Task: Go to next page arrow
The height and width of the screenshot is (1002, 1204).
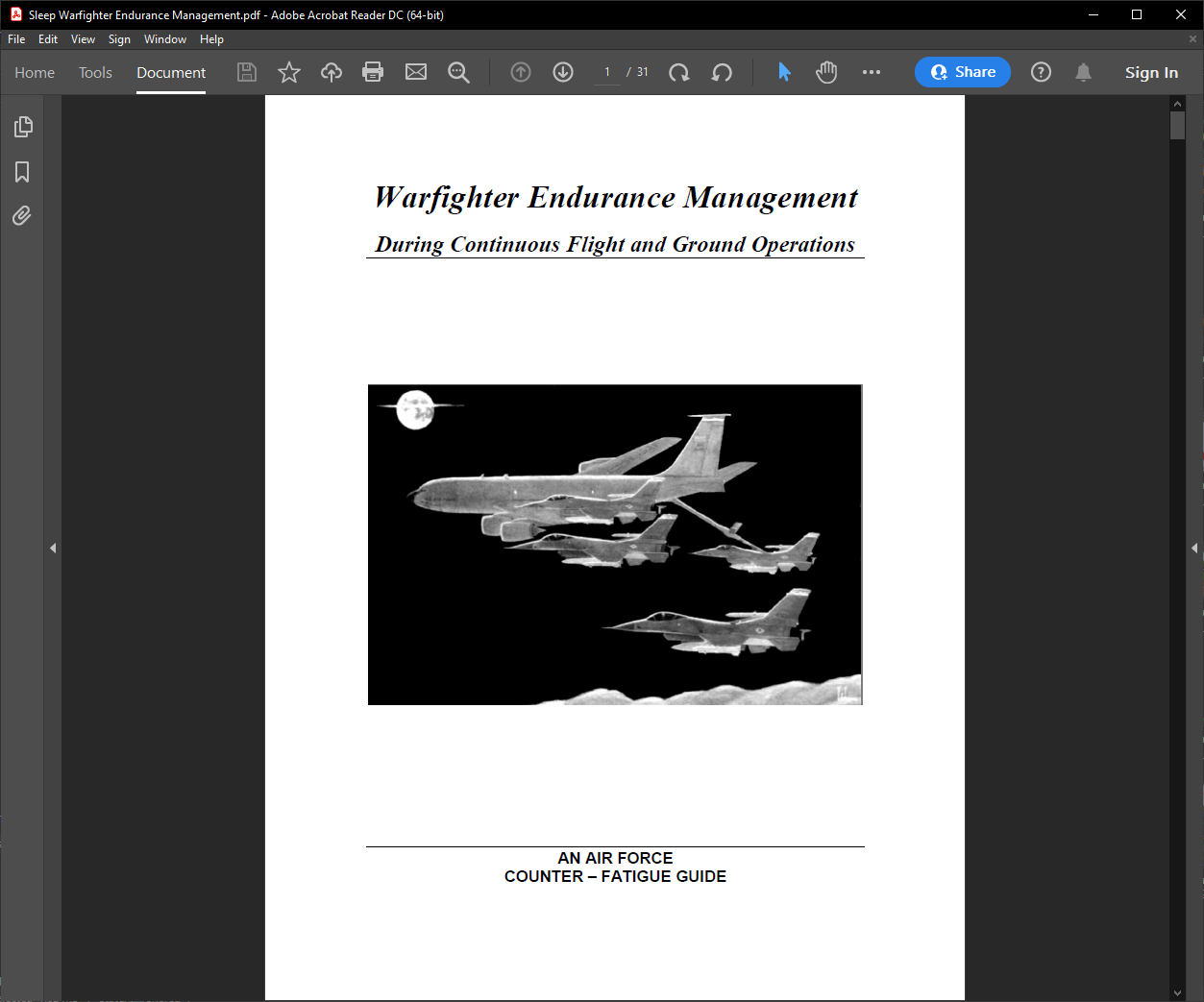Action: click(x=563, y=72)
